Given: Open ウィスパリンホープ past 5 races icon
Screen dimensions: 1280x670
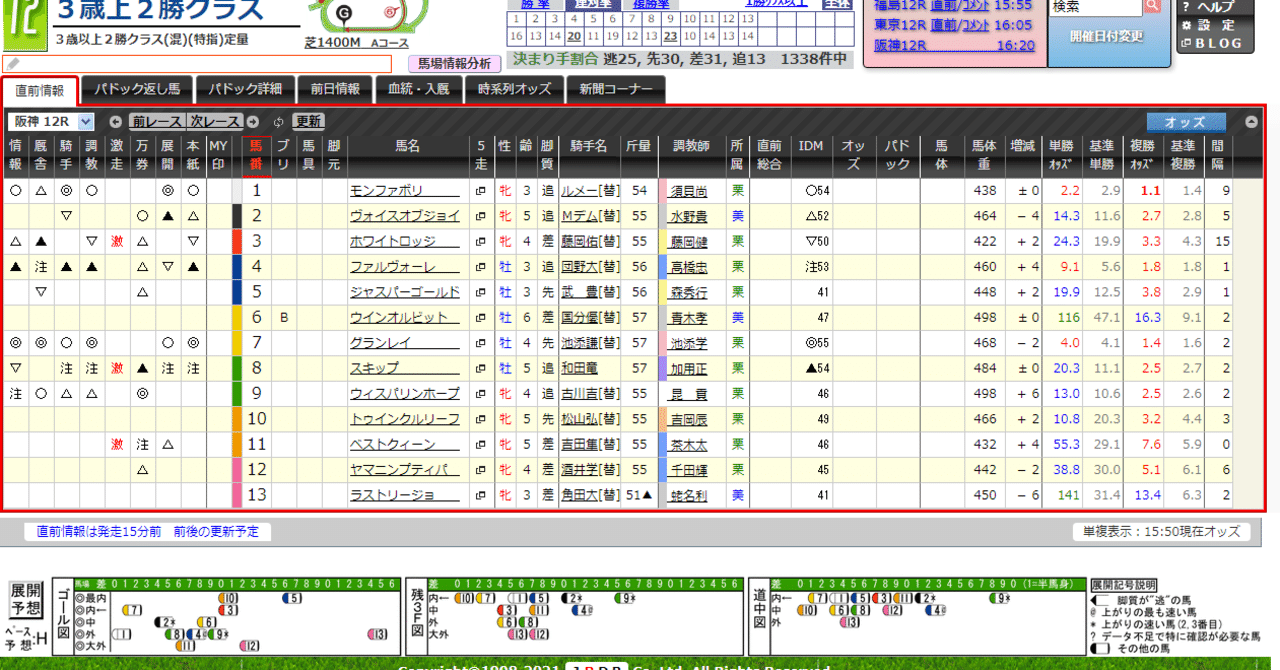Looking at the screenshot, I should pyautogui.click(x=481, y=394).
